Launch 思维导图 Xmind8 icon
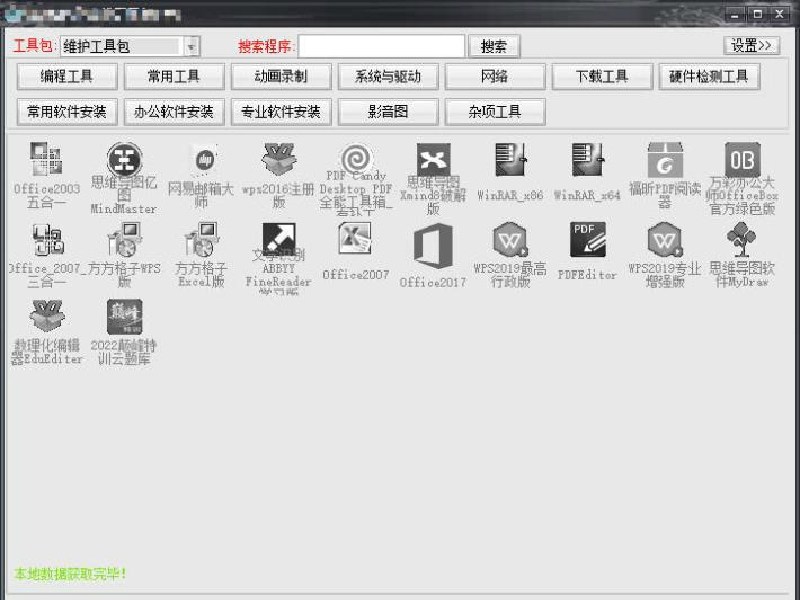Image resolution: width=800 pixels, height=600 pixels. [433, 159]
